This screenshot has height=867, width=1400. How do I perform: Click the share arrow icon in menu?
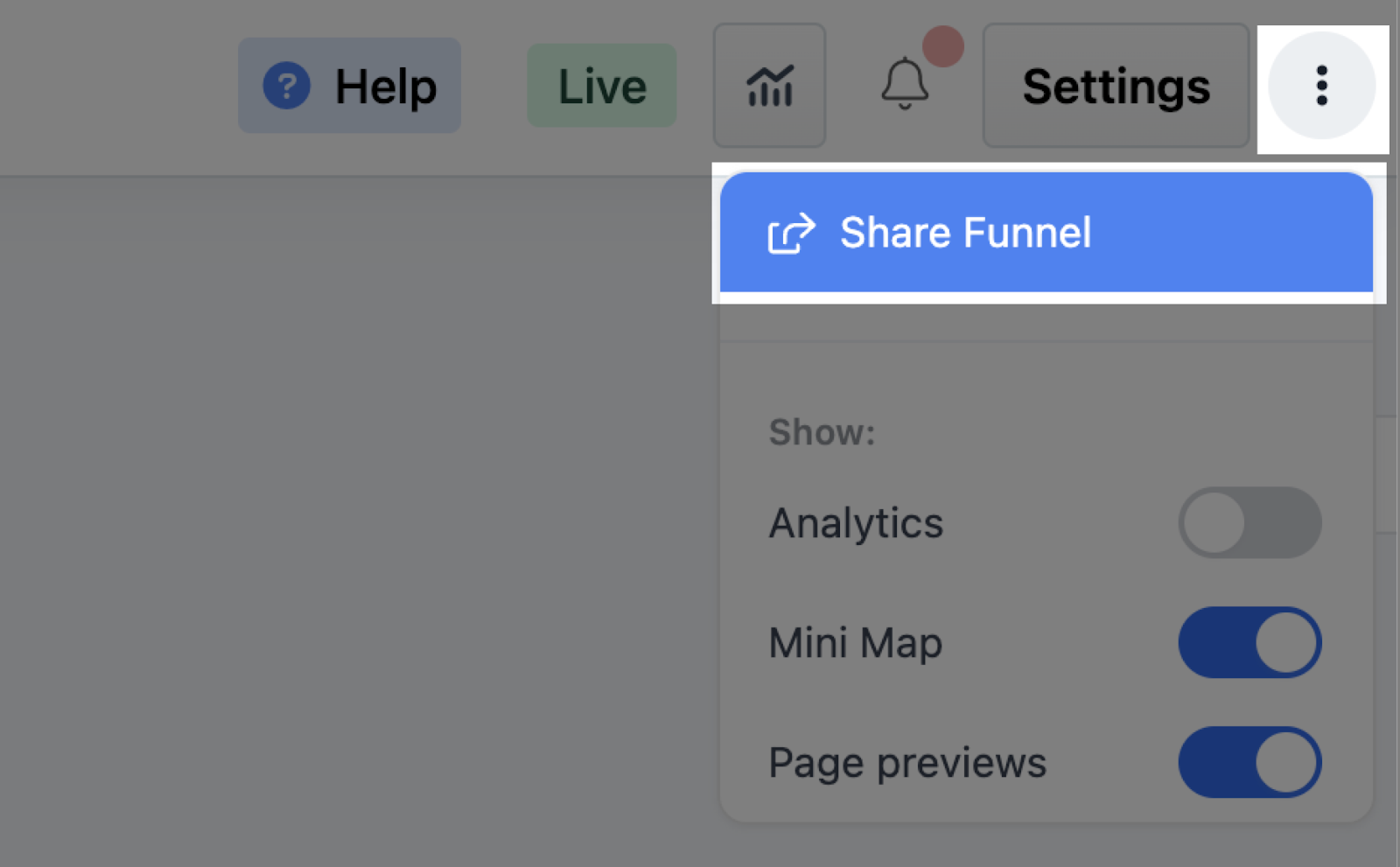[791, 233]
